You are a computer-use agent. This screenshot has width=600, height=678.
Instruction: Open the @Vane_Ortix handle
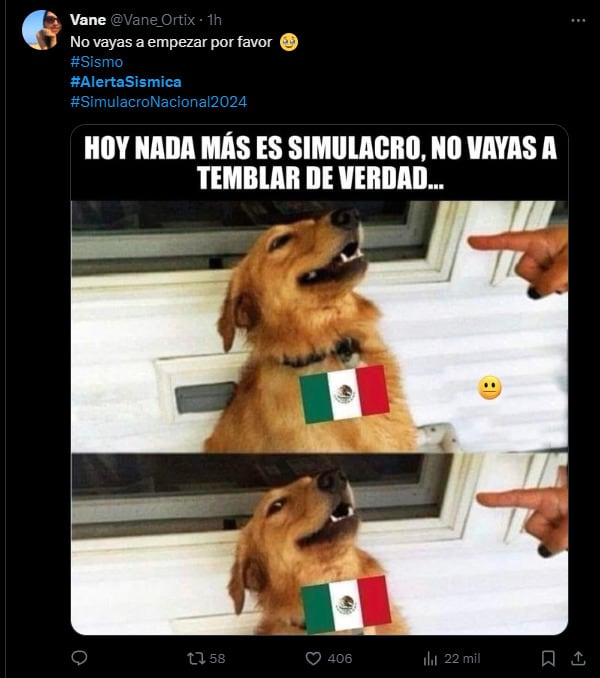[x=153, y=20]
